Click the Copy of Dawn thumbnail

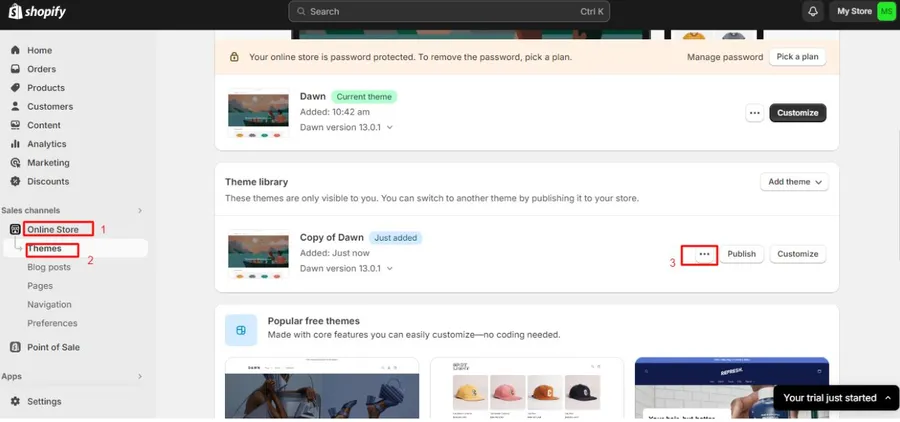point(258,254)
